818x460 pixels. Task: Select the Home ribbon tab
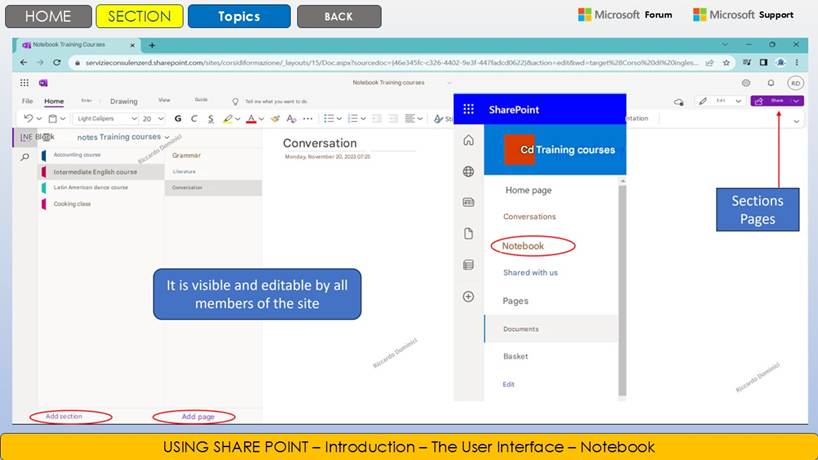(x=54, y=101)
